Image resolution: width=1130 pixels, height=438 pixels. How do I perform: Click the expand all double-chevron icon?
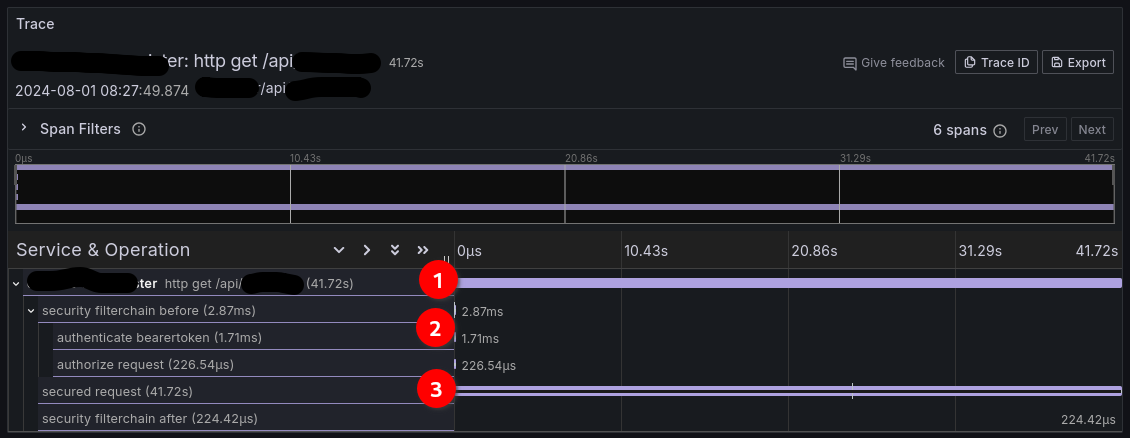point(395,250)
